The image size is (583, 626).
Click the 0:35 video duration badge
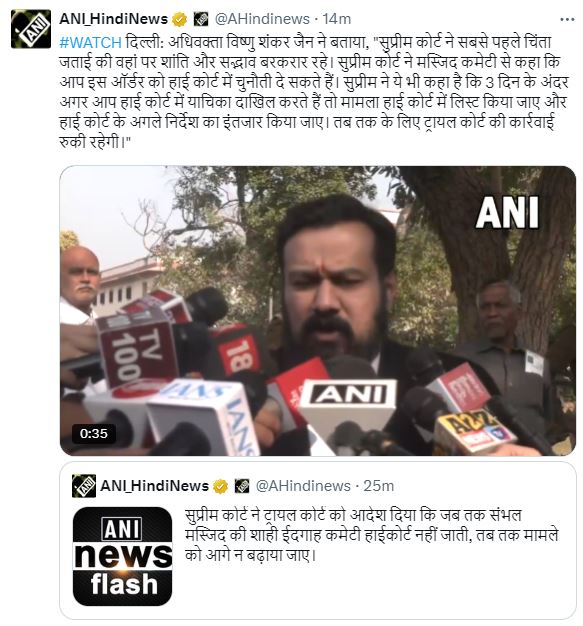94,433
